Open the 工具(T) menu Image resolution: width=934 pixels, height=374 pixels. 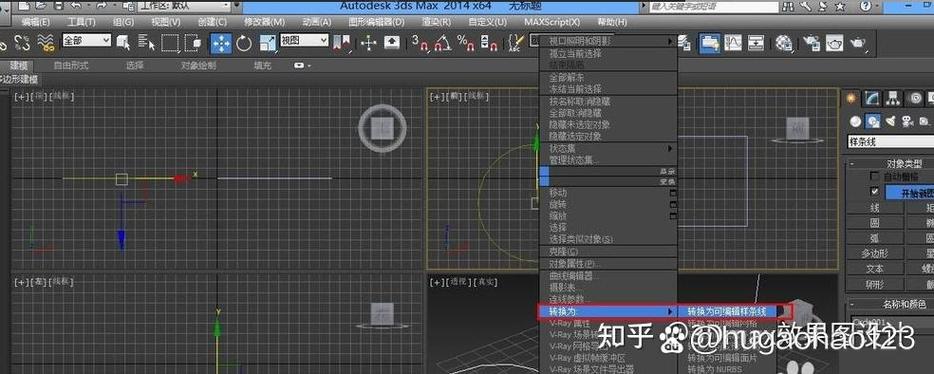pos(81,22)
